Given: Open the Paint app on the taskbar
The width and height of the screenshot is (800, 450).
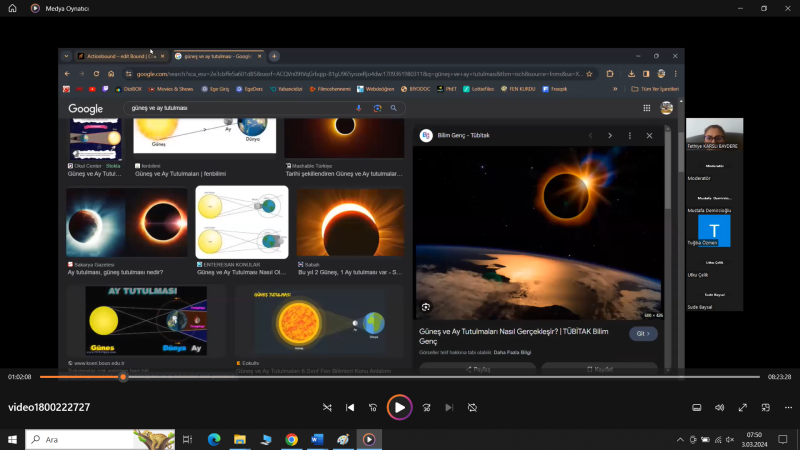Looking at the screenshot, I should click(343, 439).
